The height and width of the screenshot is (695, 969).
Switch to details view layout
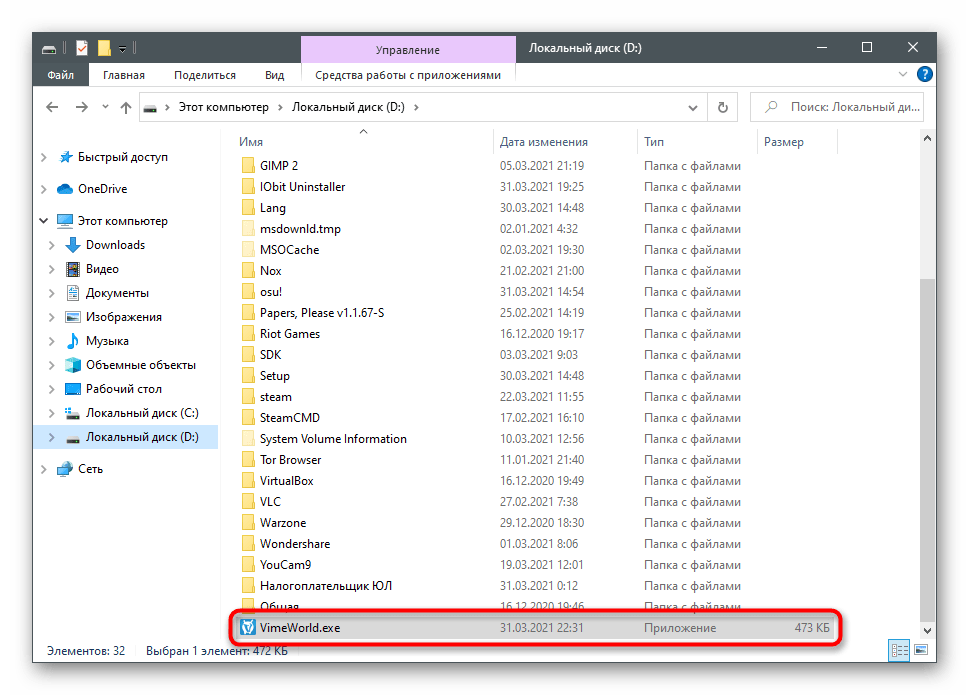point(899,650)
